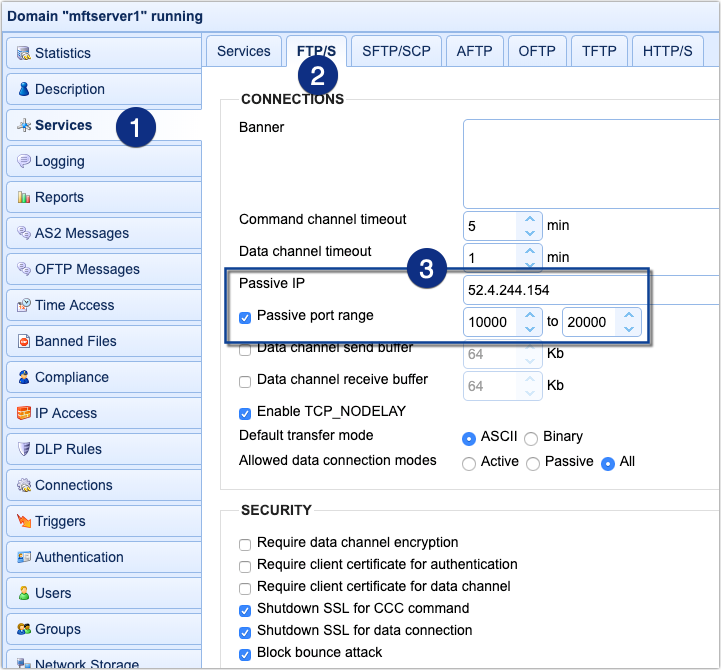Switch to the TFTP tab

[x=599, y=51]
